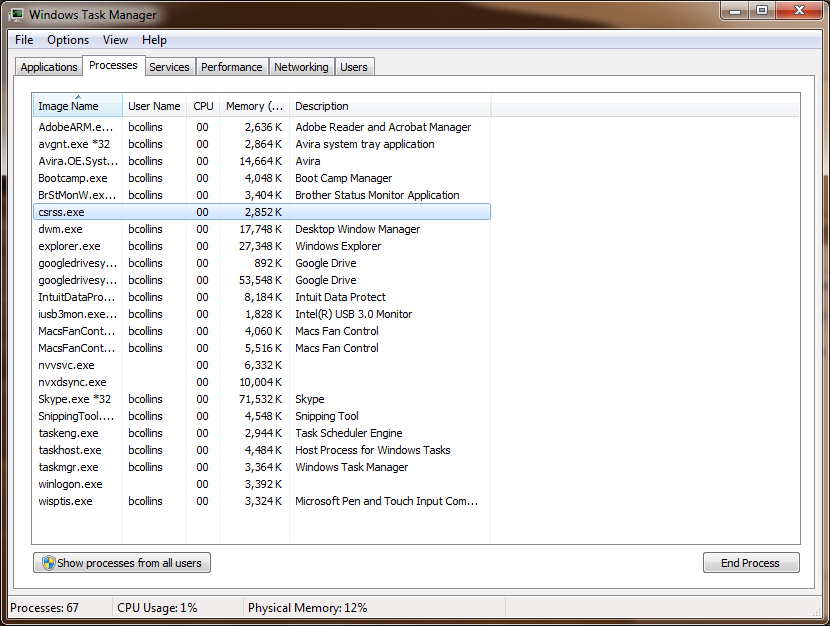Switch to the Applications tab
Image resolution: width=830 pixels, height=626 pixels.
[x=49, y=67]
